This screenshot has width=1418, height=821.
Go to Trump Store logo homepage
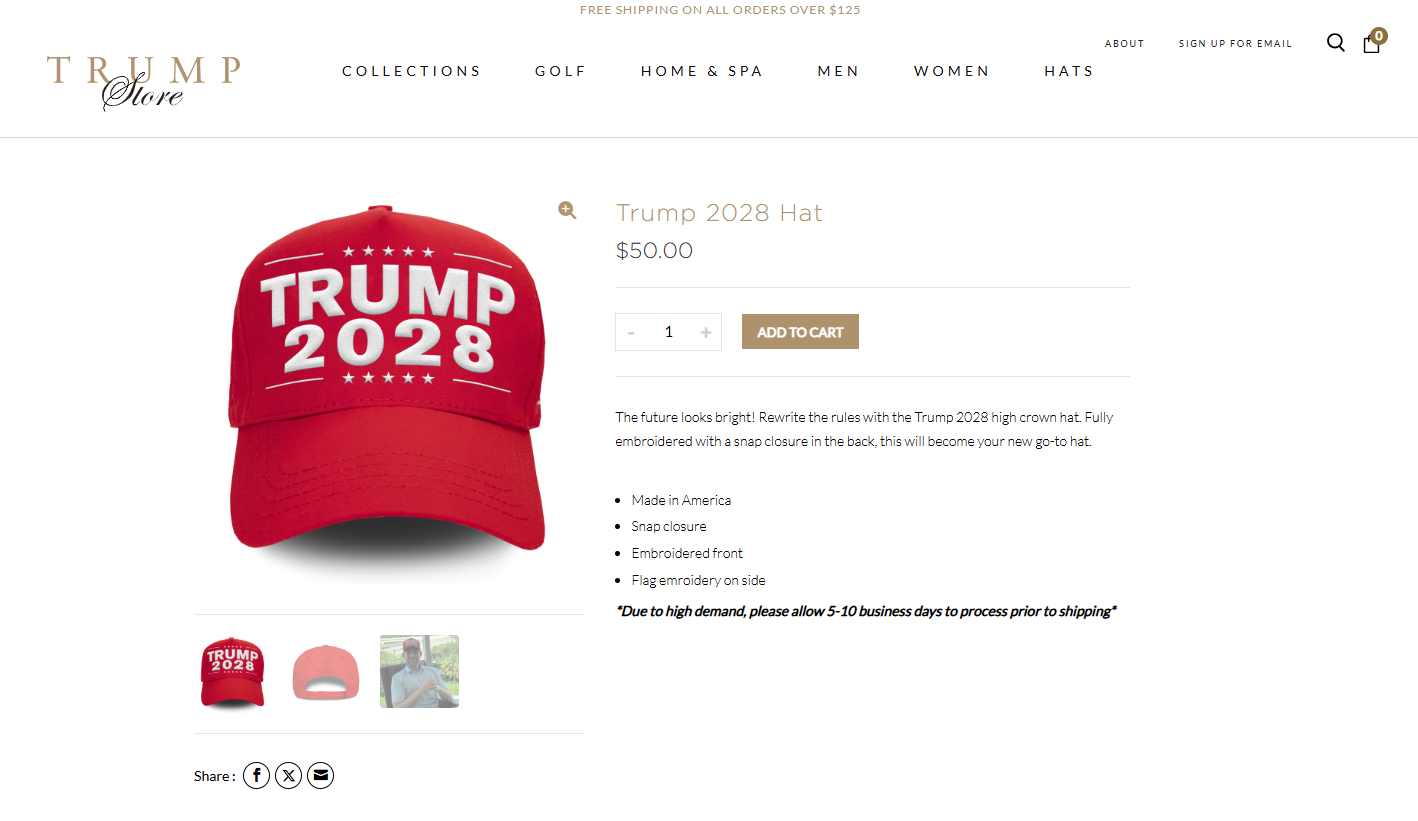click(x=143, y=82)
